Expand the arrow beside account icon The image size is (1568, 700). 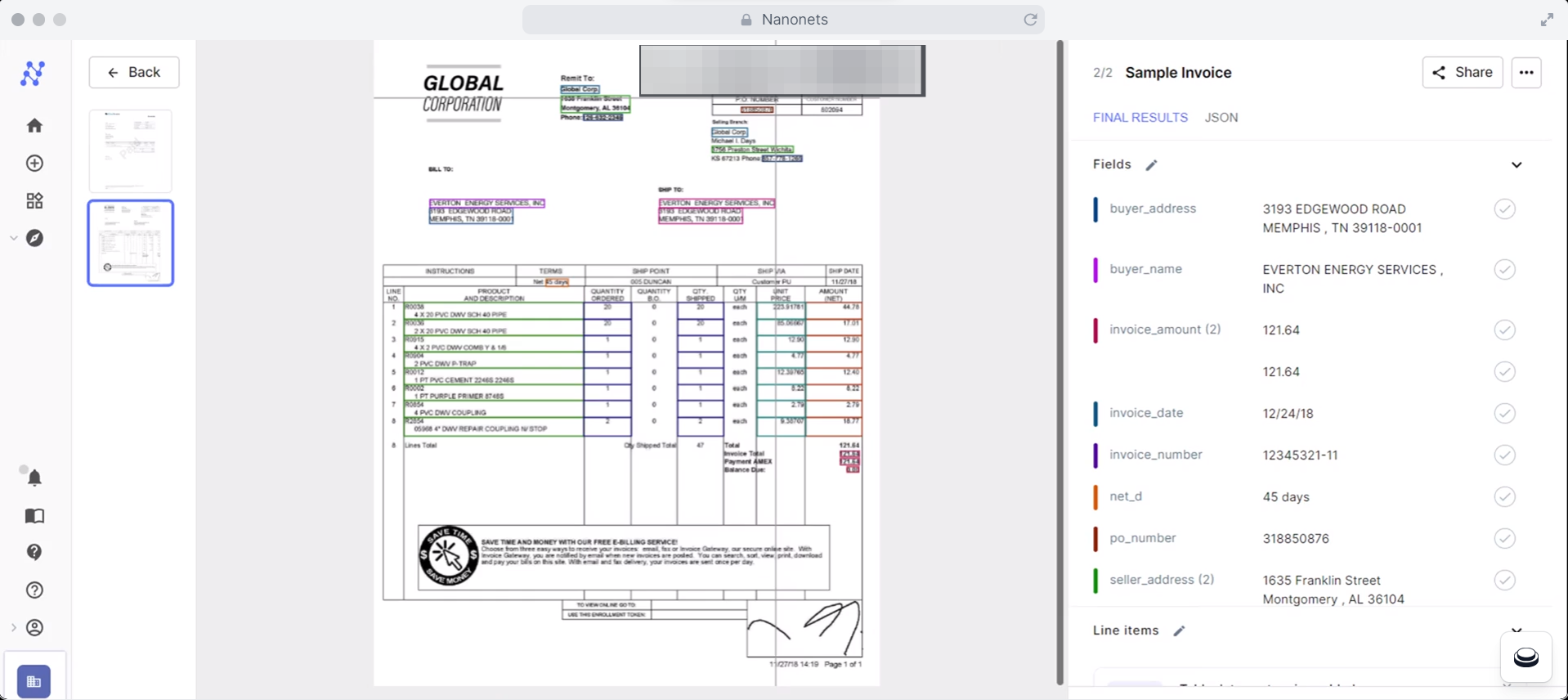coord(13,627)
